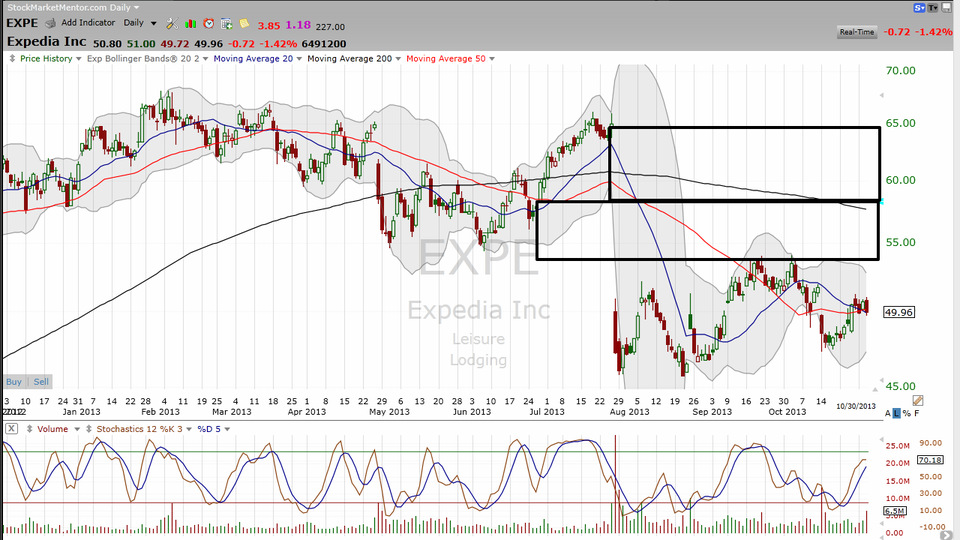The height and width of the screenshot is (540, 960).
Task: Click the layout window icon at top right
Action: [947, 7]
